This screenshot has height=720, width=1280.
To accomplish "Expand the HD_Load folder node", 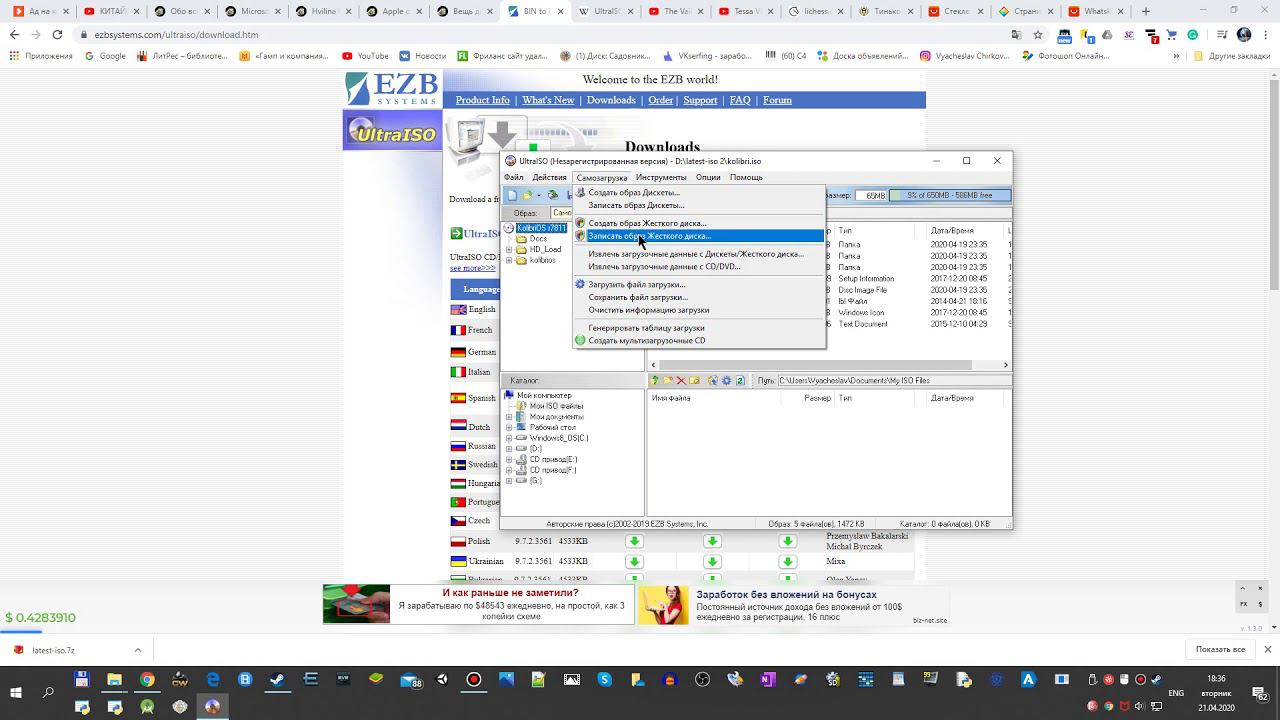I will point(509,250).
